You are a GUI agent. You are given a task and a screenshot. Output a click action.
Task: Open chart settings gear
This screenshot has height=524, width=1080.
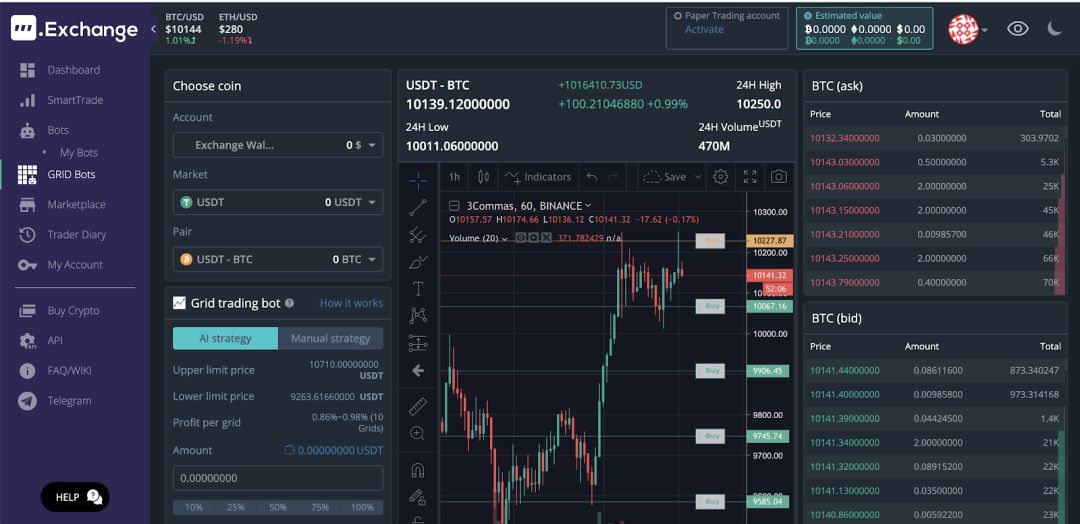pyautogui.click(x=720, y=177)
